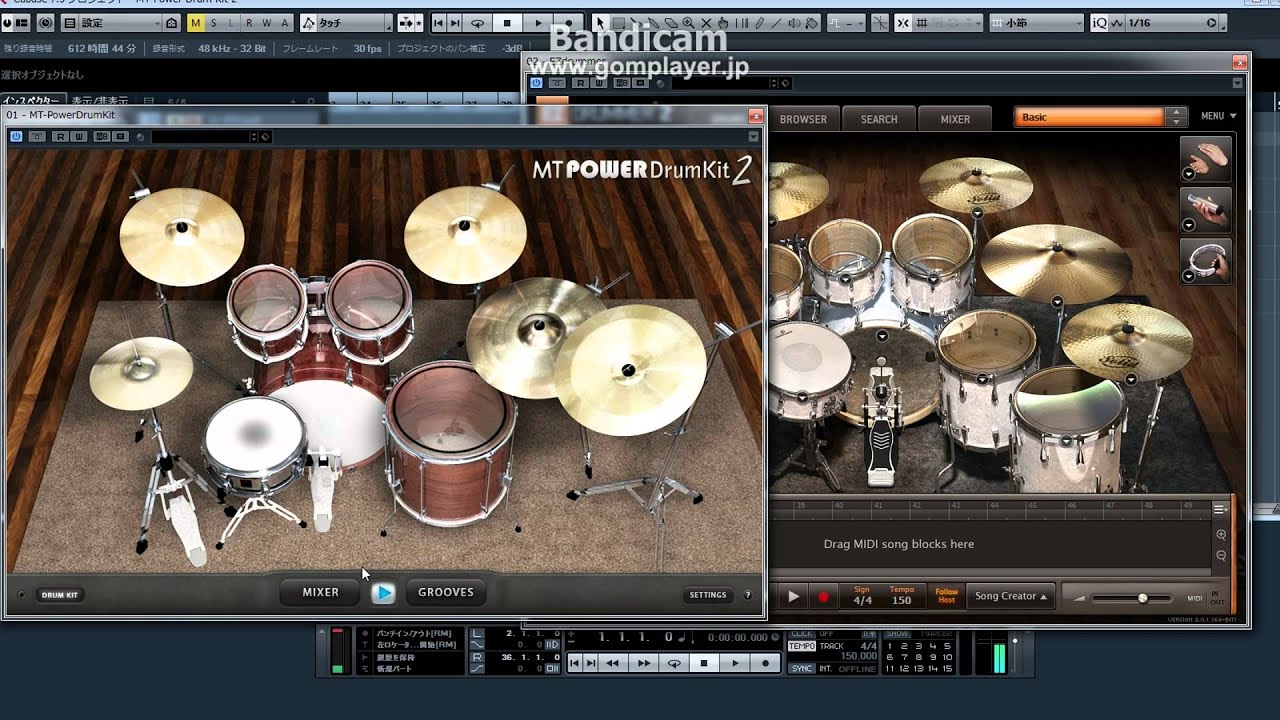The width and height of the screenshot is (1280, 720).
Task: Switch to インスペクター inspector tab
Action: [33, 101]
